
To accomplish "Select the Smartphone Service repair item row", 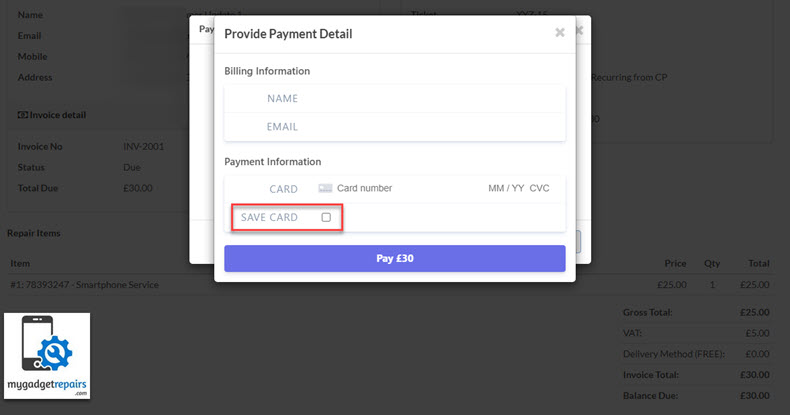I will tap(390, 285).
